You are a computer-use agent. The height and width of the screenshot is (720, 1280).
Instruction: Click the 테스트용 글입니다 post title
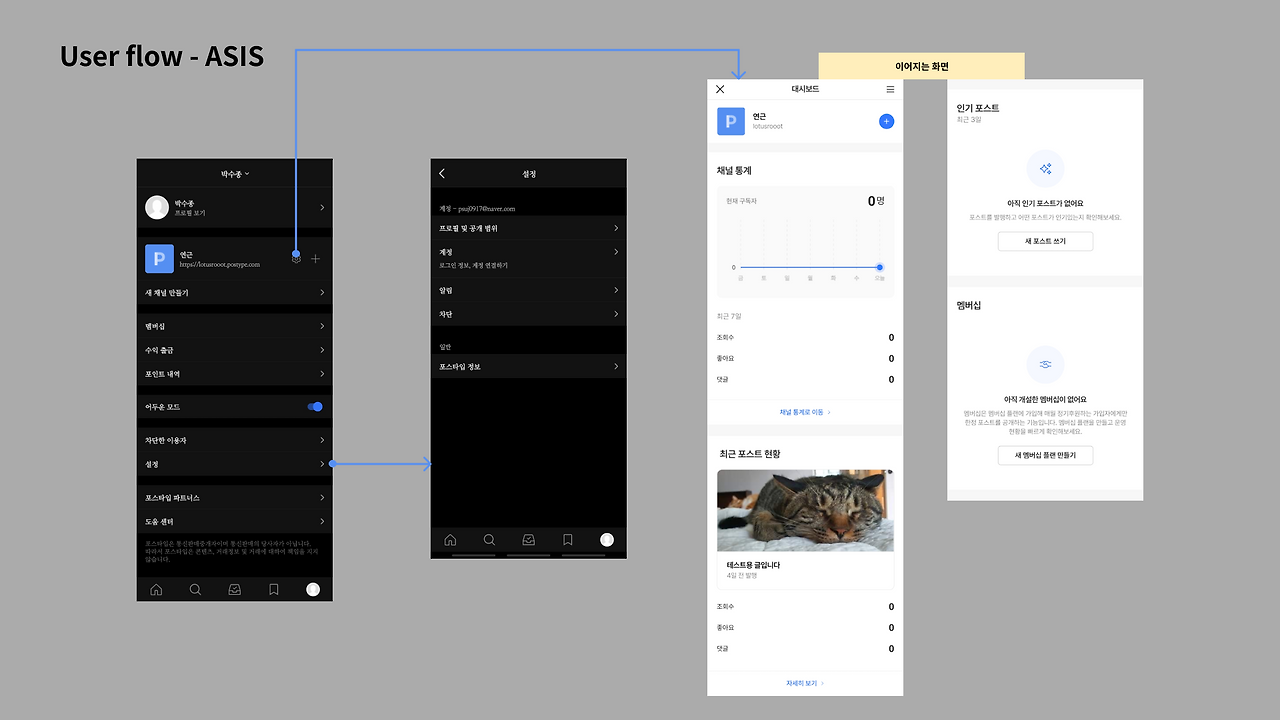753,565
